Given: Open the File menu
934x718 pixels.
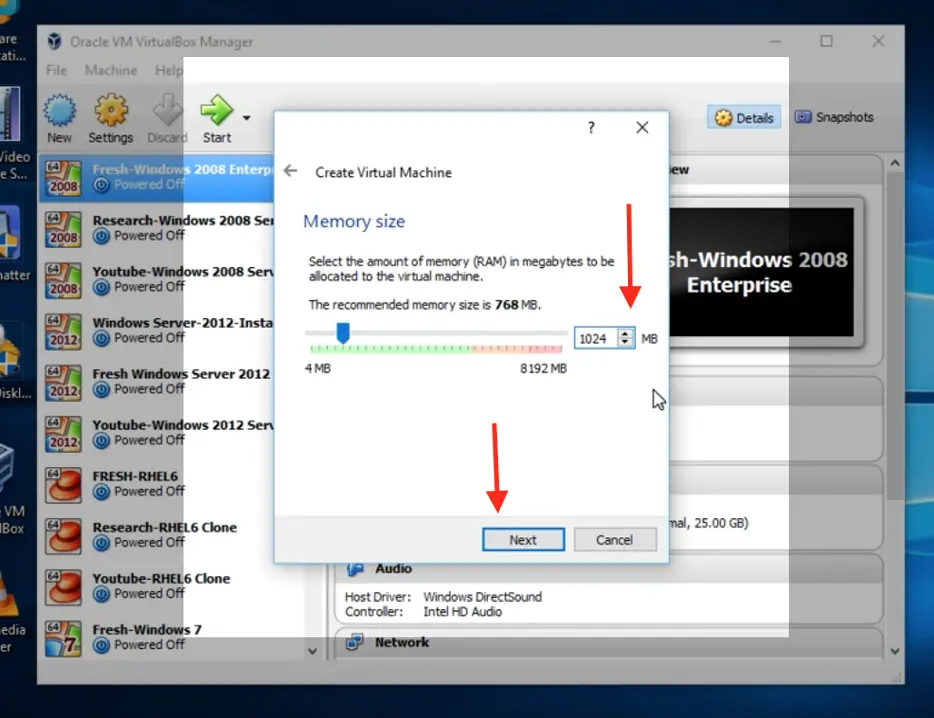Looking at the screenshot, I should [x=55, y=70].
